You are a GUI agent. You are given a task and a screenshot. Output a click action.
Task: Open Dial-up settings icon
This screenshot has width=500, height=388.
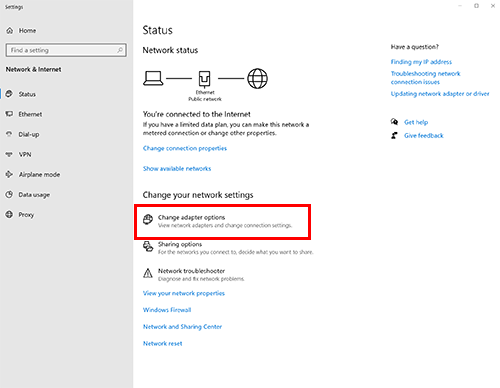pyautogui.click(x=9, y=134)
